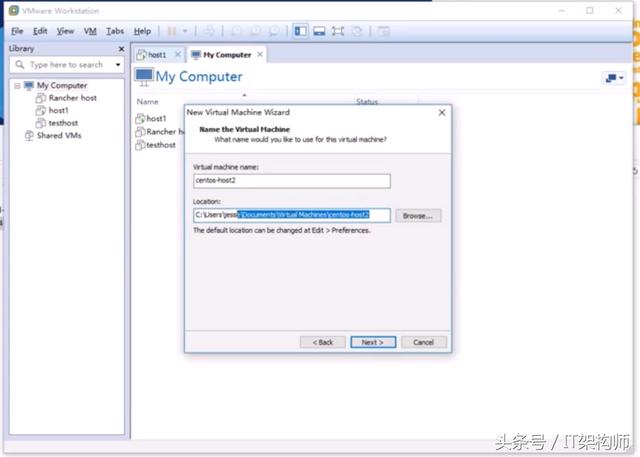Click the console view toolbar icon
Viewport: 640px width, 457px height.
(384, 31)
